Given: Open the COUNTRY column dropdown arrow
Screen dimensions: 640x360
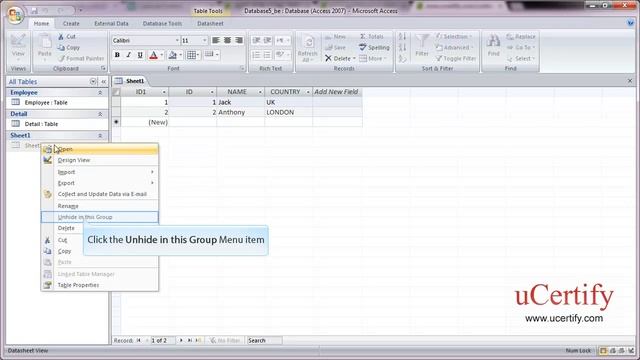Looking at the screenshot, I should tap(308, 92).
